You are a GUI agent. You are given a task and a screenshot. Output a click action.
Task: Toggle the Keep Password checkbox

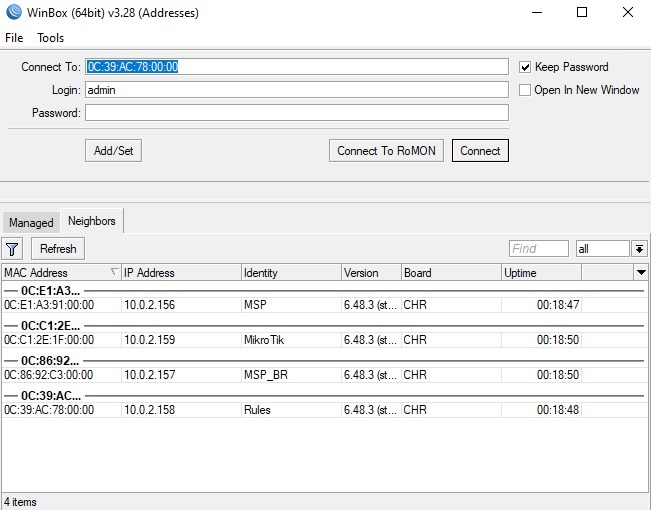(x=525, y=67)
